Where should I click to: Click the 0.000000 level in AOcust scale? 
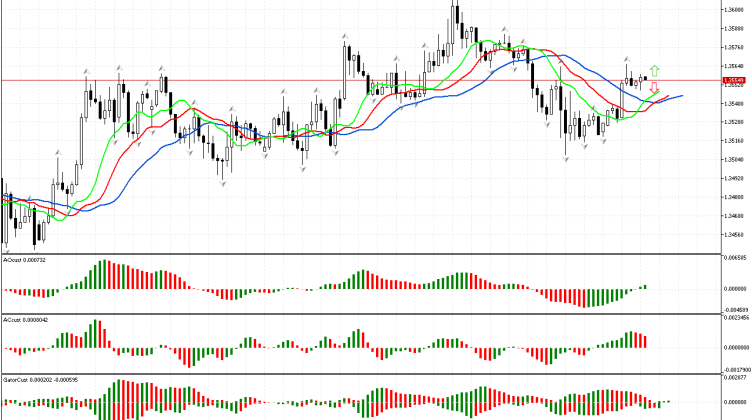[735, 289]
